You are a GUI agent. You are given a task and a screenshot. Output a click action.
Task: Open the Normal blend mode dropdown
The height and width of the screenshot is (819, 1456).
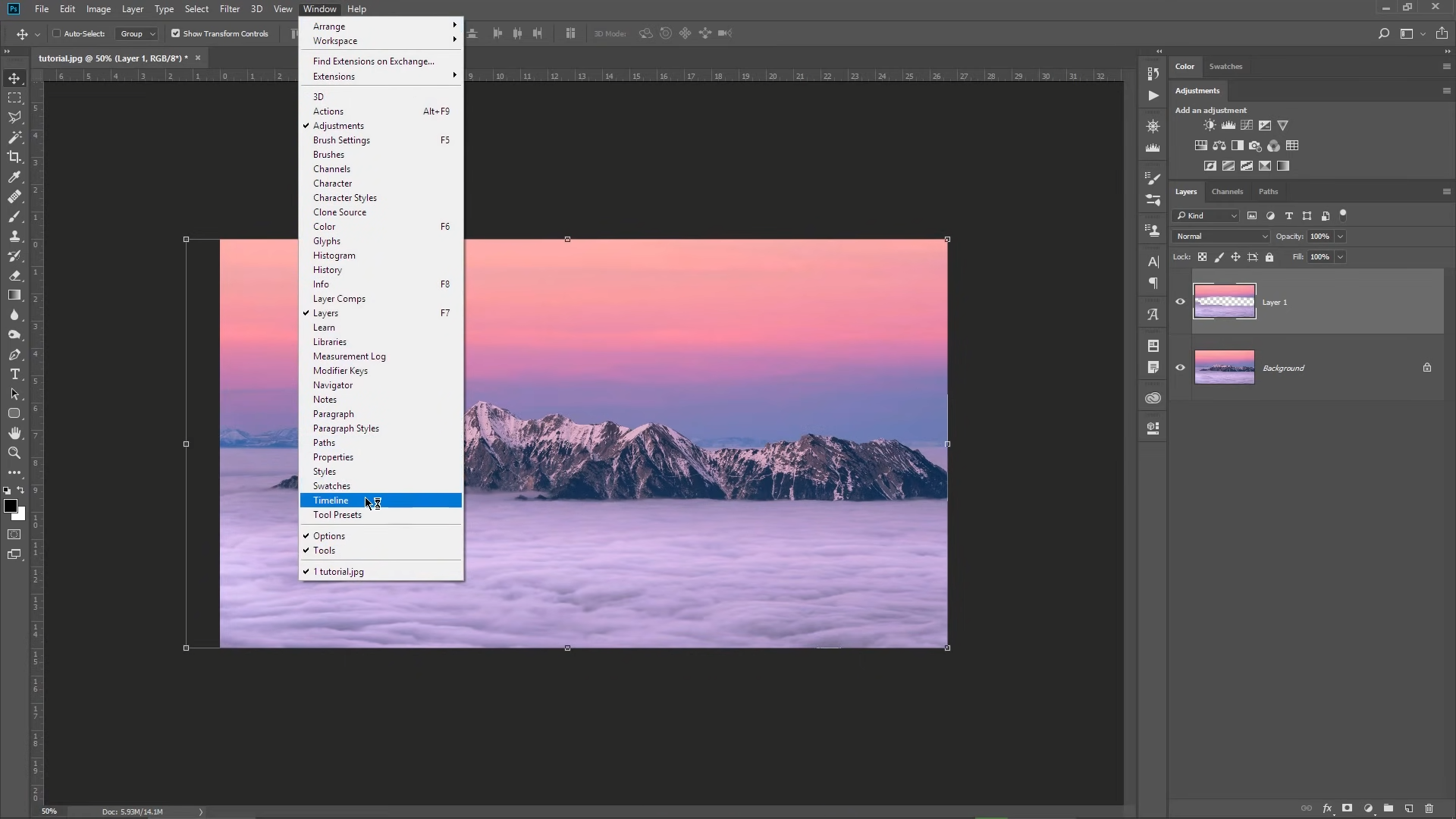tap(1219, 237)
